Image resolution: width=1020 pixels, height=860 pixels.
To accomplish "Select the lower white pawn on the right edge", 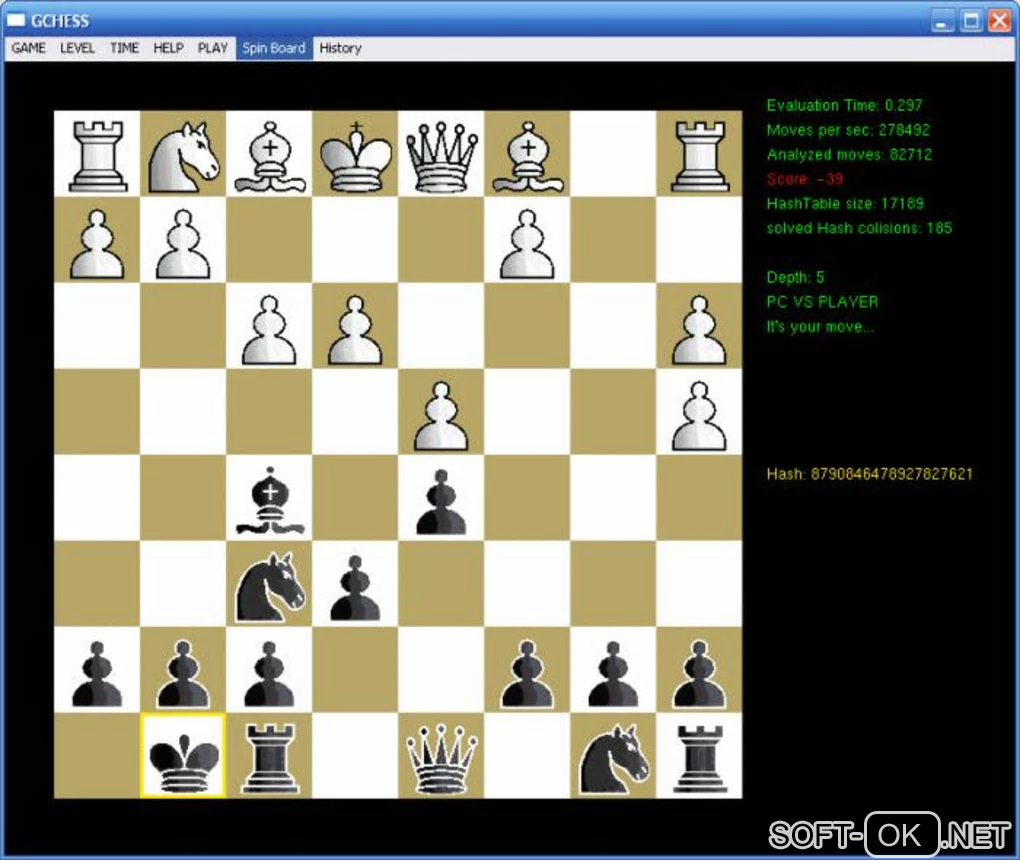I will pyautogui.click(x=699, y=415).
